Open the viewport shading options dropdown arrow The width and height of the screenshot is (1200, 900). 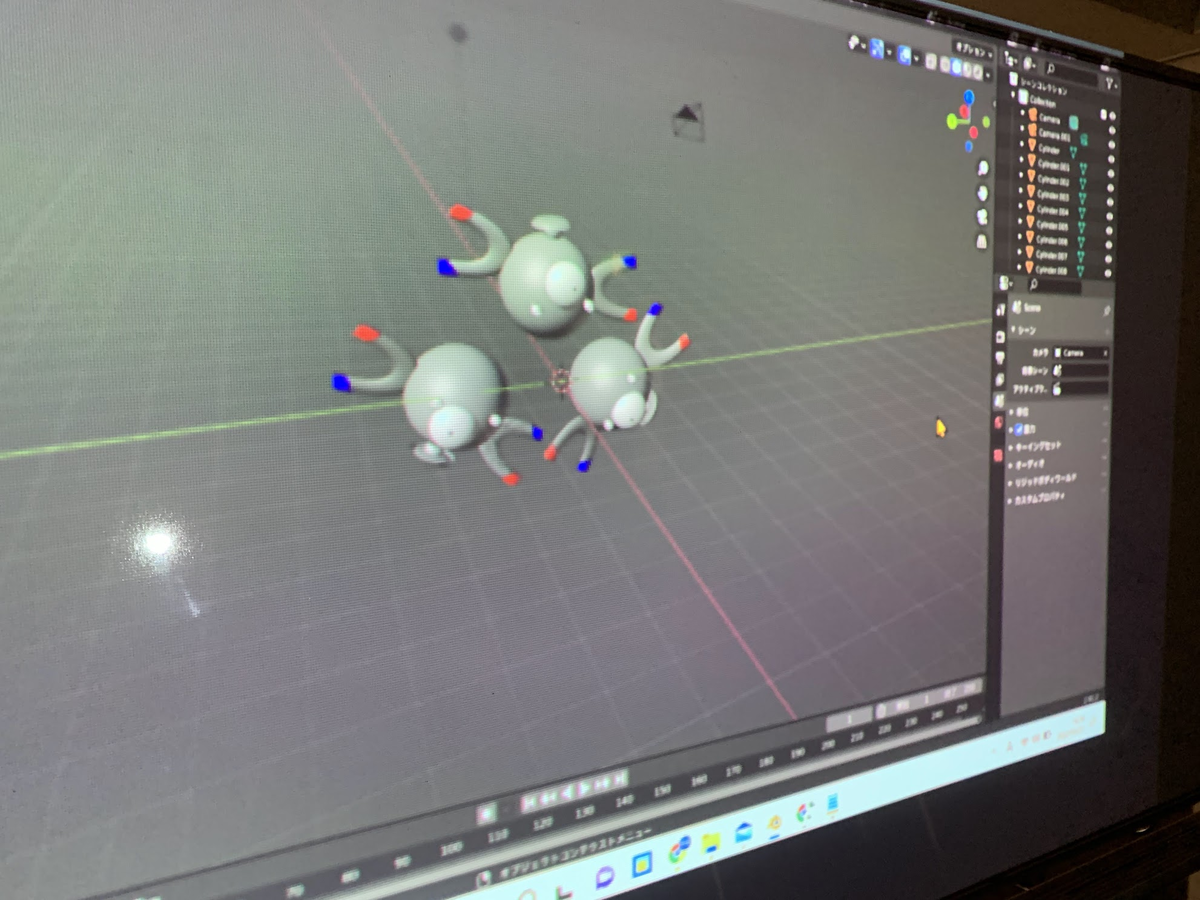988,75
